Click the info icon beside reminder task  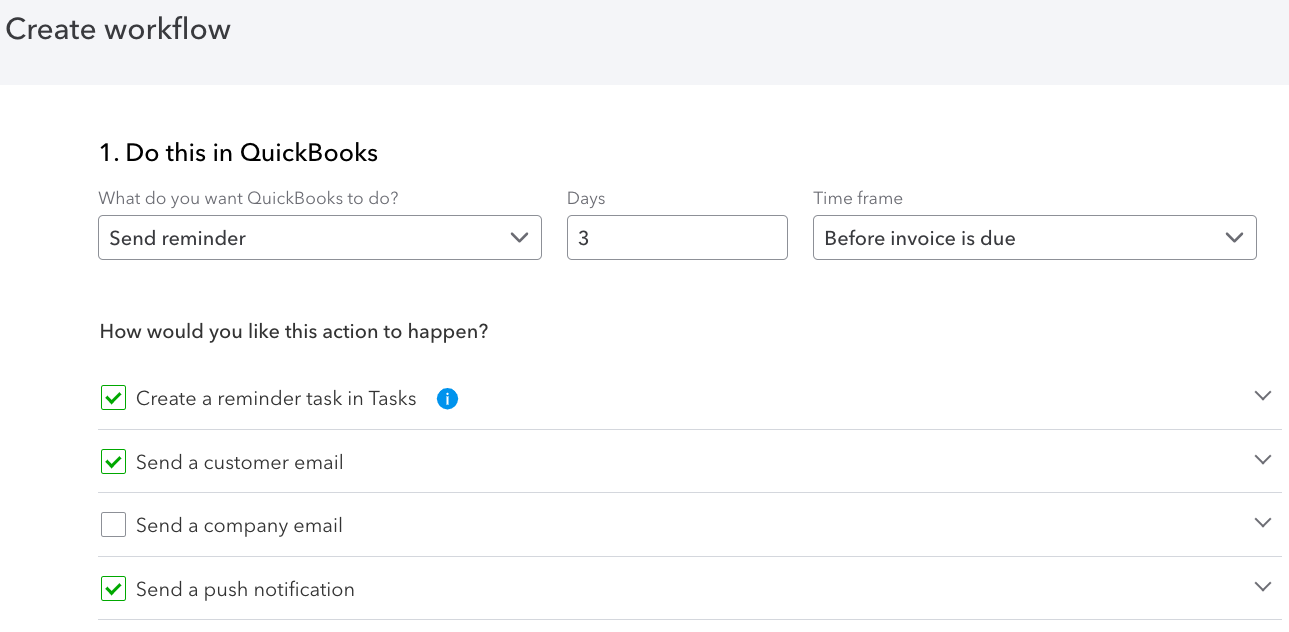click(x=448, y=399)
